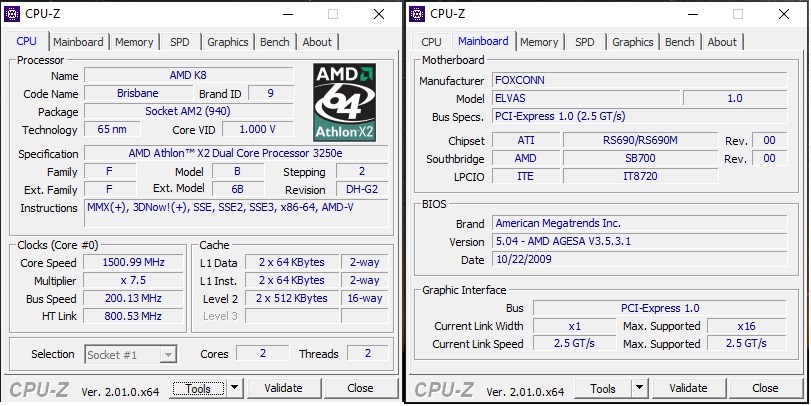This screenshot has width=811, height=406.
Task: Click LPCIO chip value IT8720
Action: tap(640, 176)
